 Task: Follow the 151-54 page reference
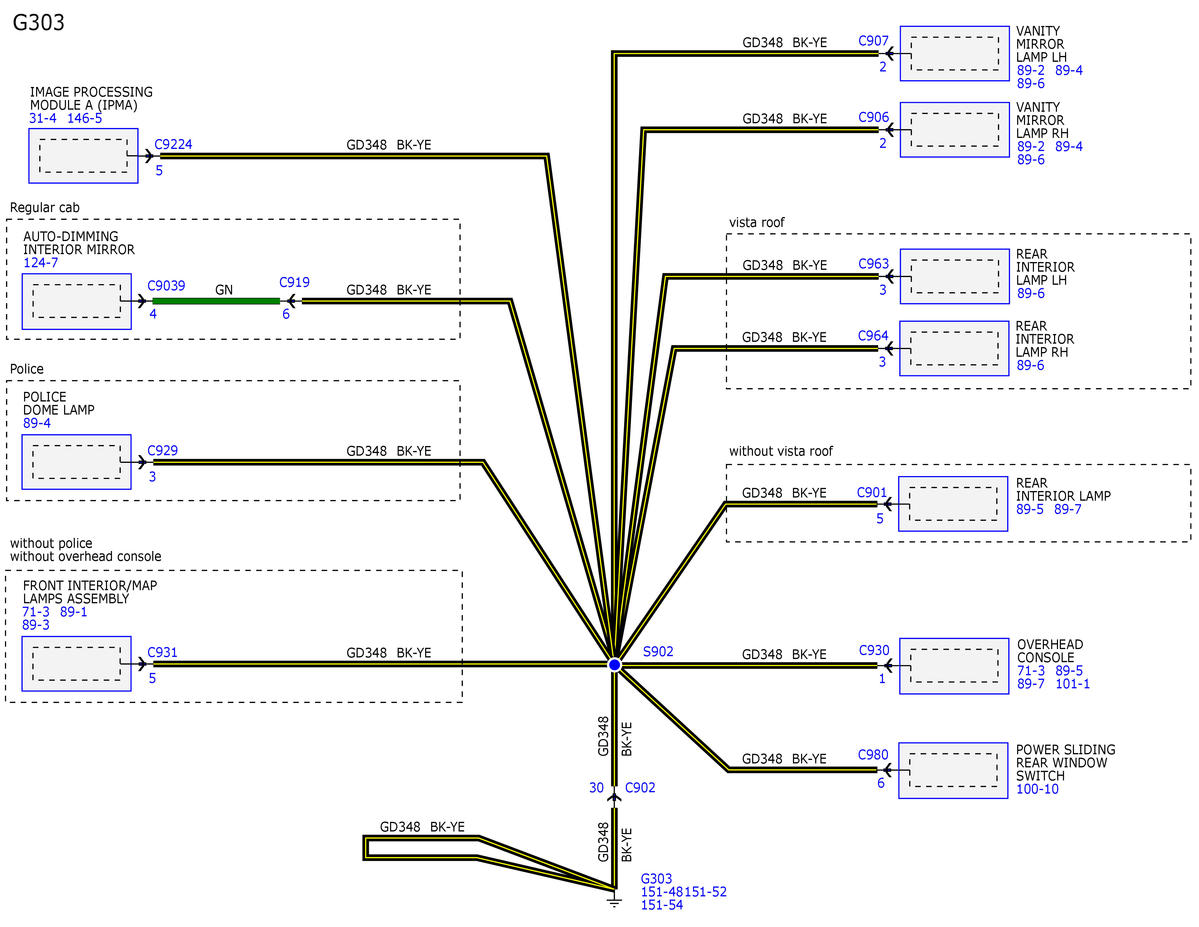pos(662,905)
